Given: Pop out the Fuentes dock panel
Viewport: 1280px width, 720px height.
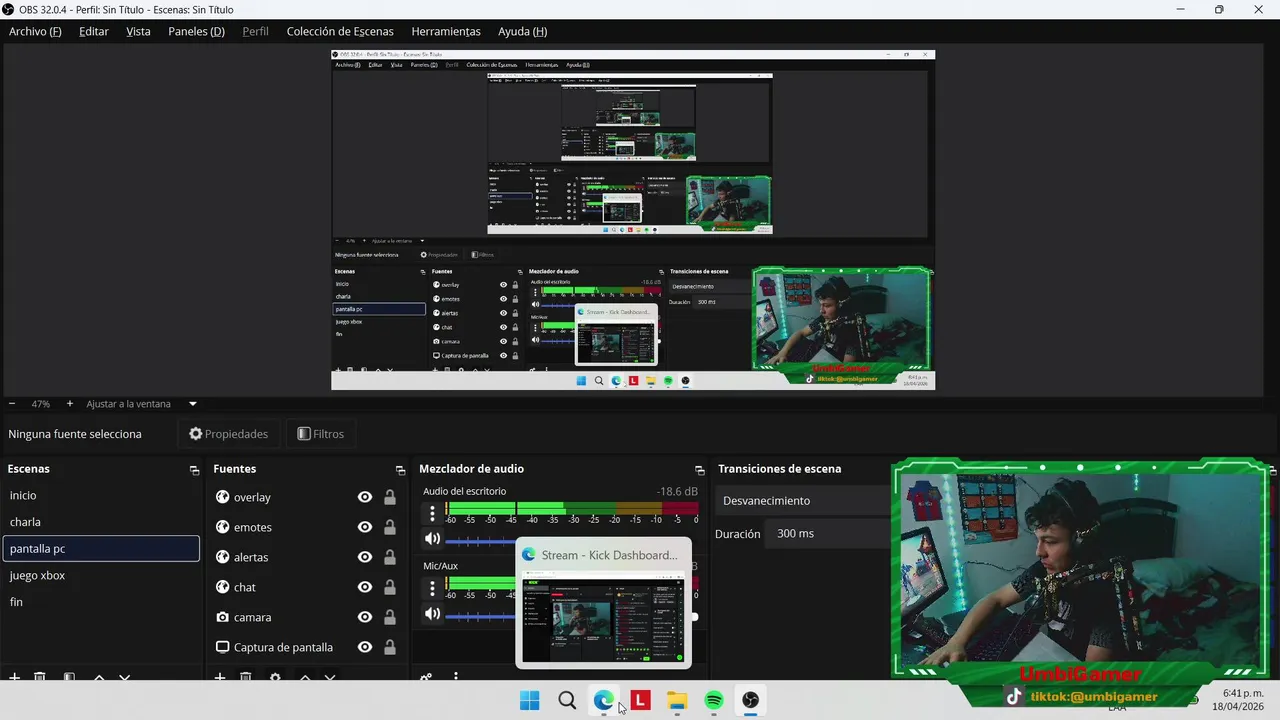Looking at the screenshot, I should click(400, 470).
